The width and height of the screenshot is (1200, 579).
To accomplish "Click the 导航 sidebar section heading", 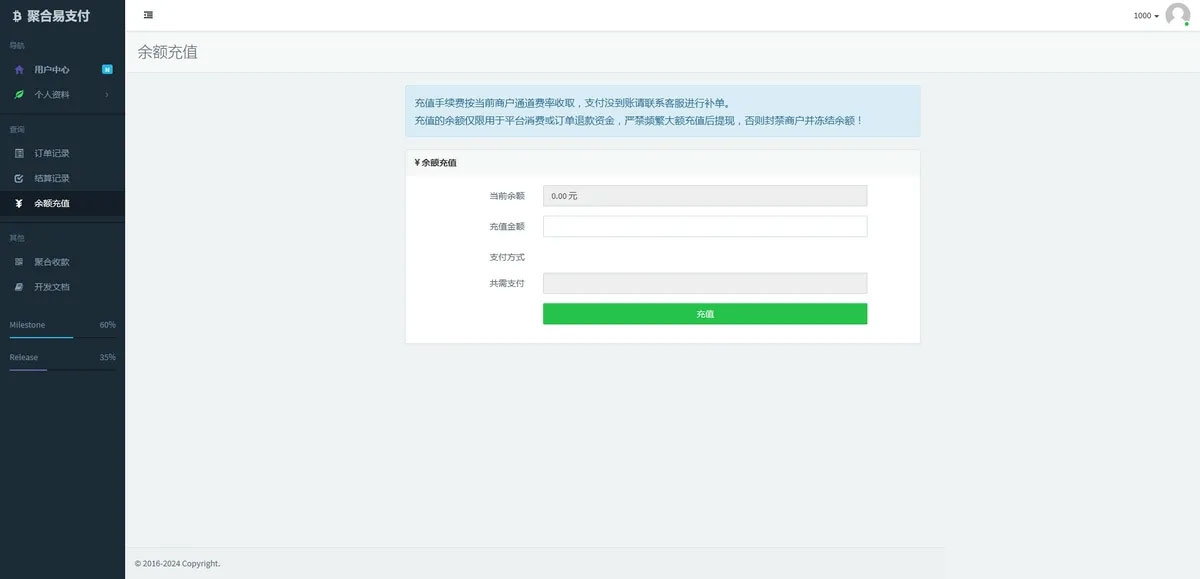I will tap(17, 45).
